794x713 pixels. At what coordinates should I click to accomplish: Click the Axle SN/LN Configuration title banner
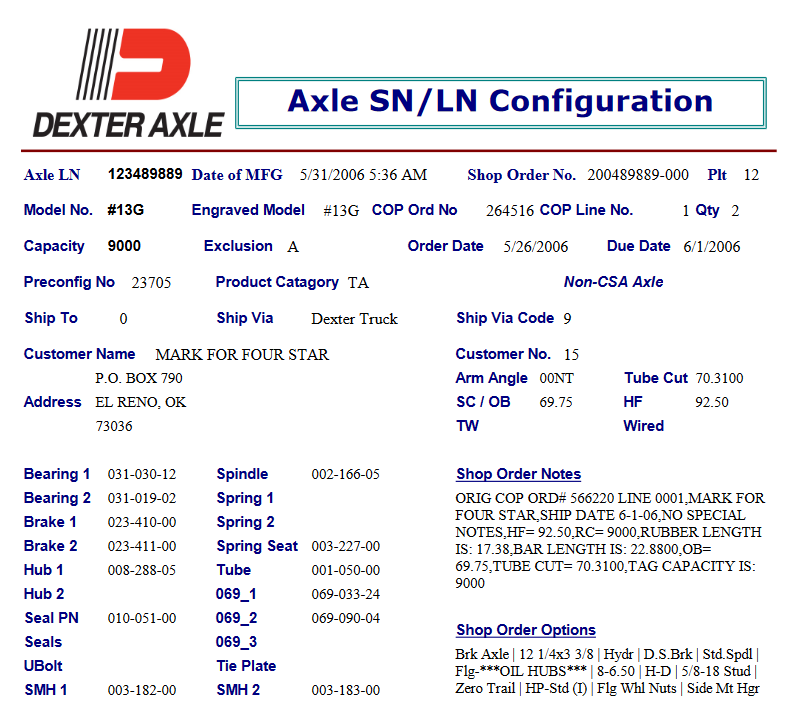coord(500,102)
